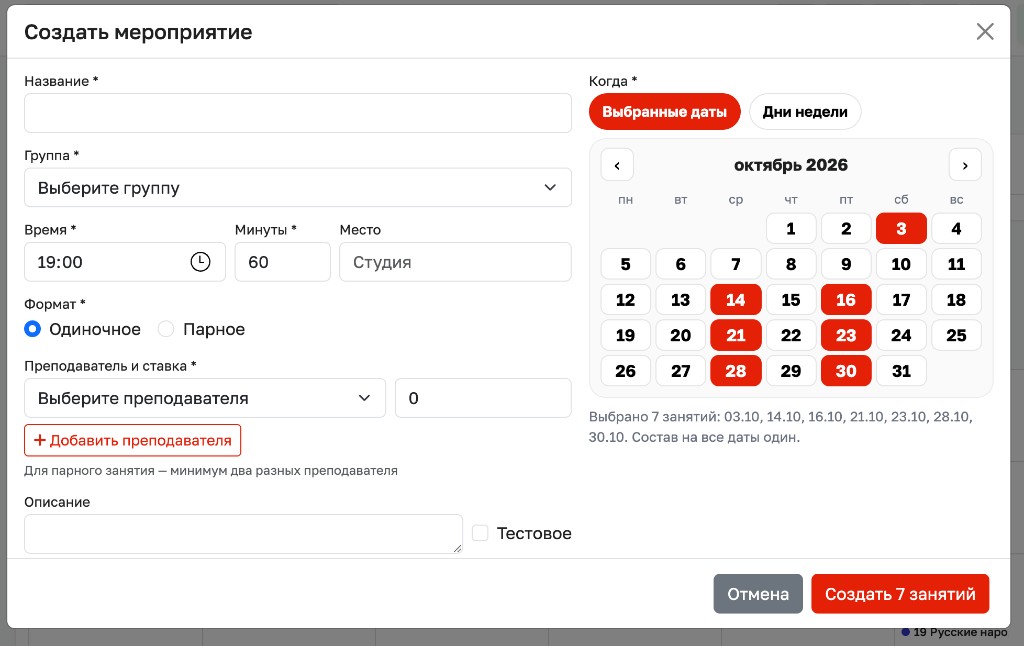Enable the Тестовое checkbox
1024x646 pixels.
tap(480, 533)
